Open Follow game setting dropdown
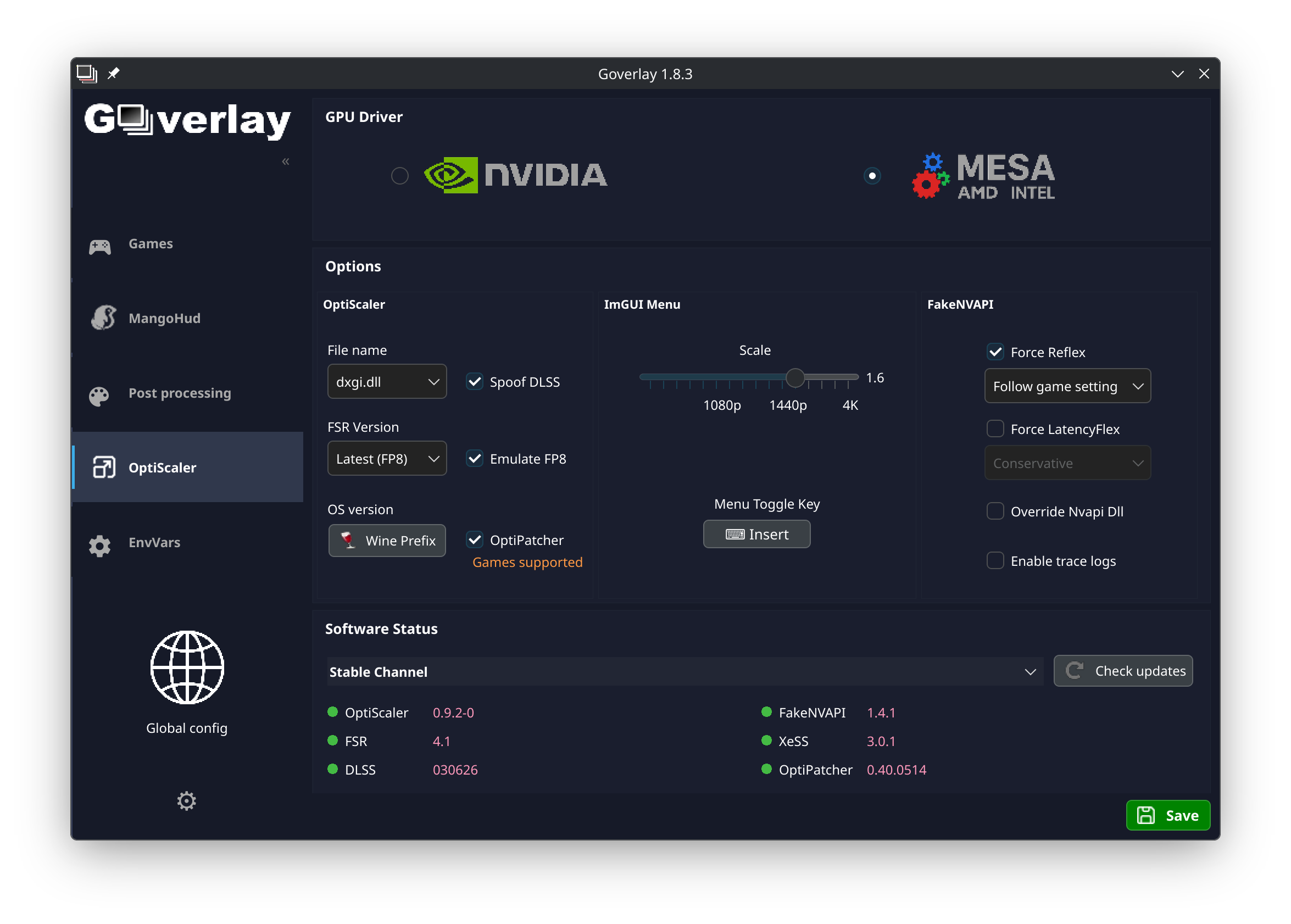The height and width of the screenshot is (924, 1291). click(1067, 386)
